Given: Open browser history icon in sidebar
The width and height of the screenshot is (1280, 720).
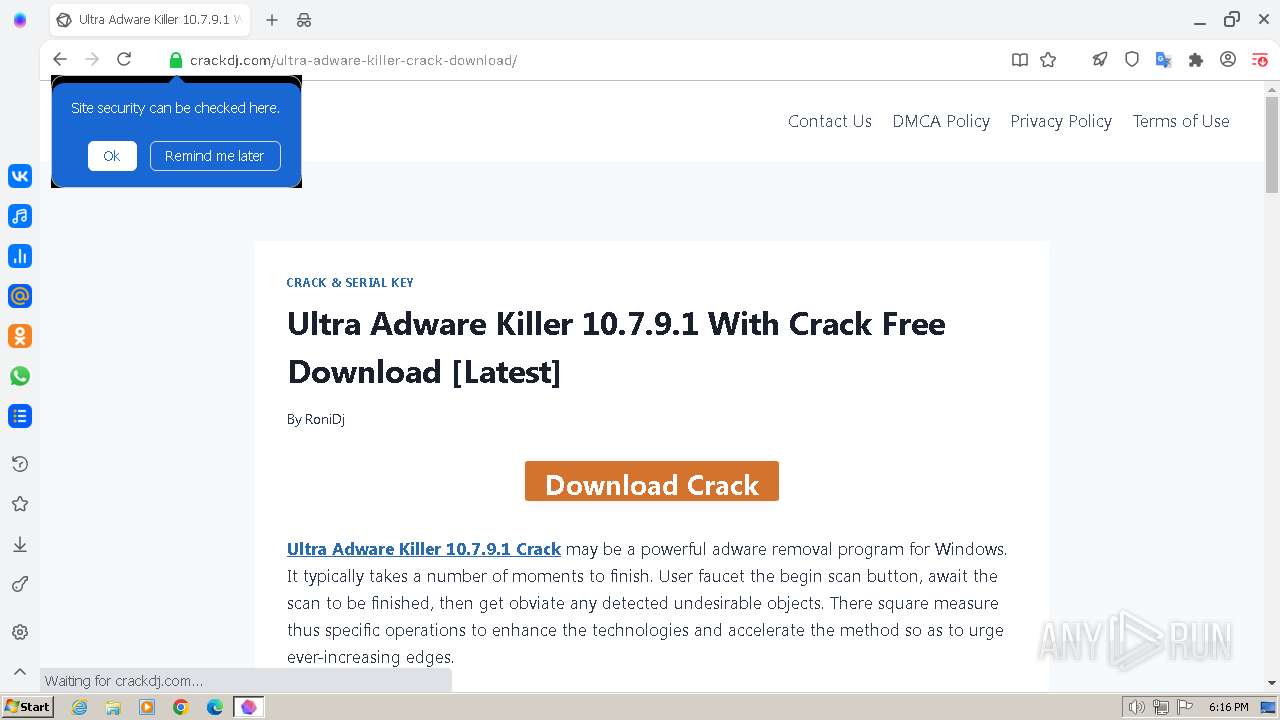Looking at the screenshot, I should pos(20,464).
